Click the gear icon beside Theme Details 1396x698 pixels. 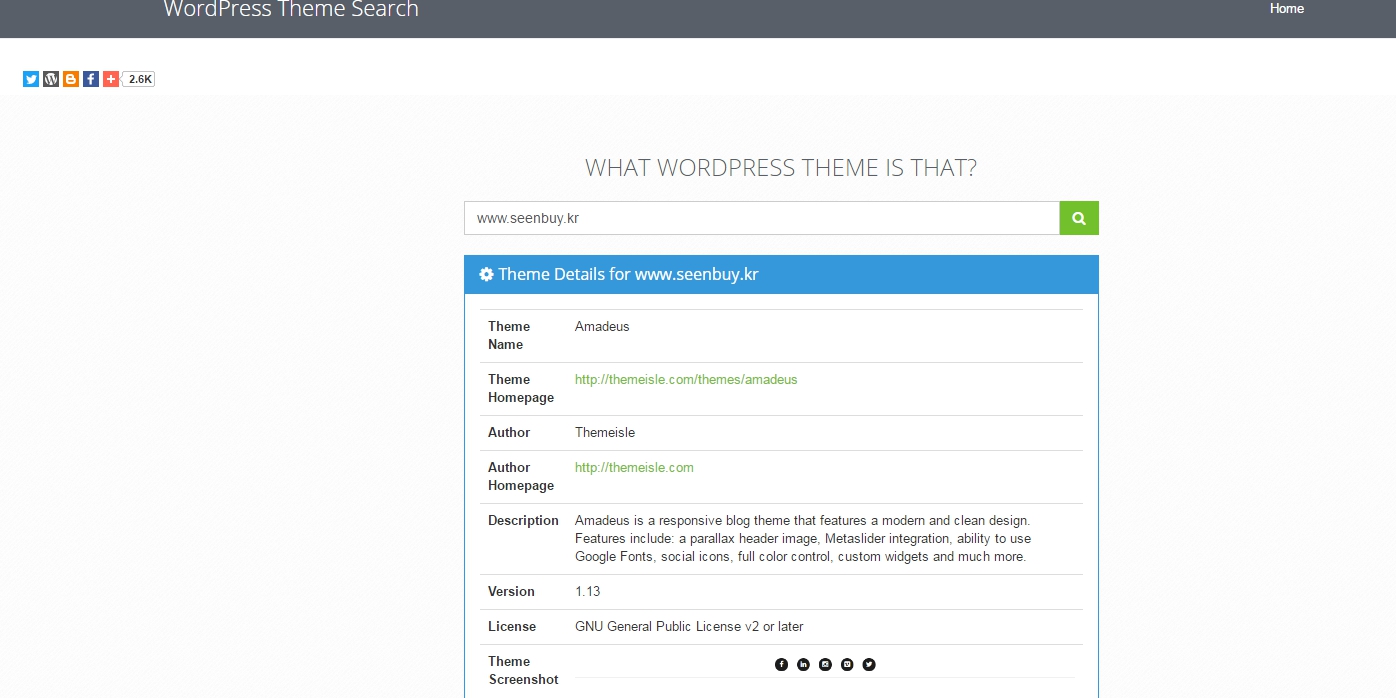coord(486,273)
